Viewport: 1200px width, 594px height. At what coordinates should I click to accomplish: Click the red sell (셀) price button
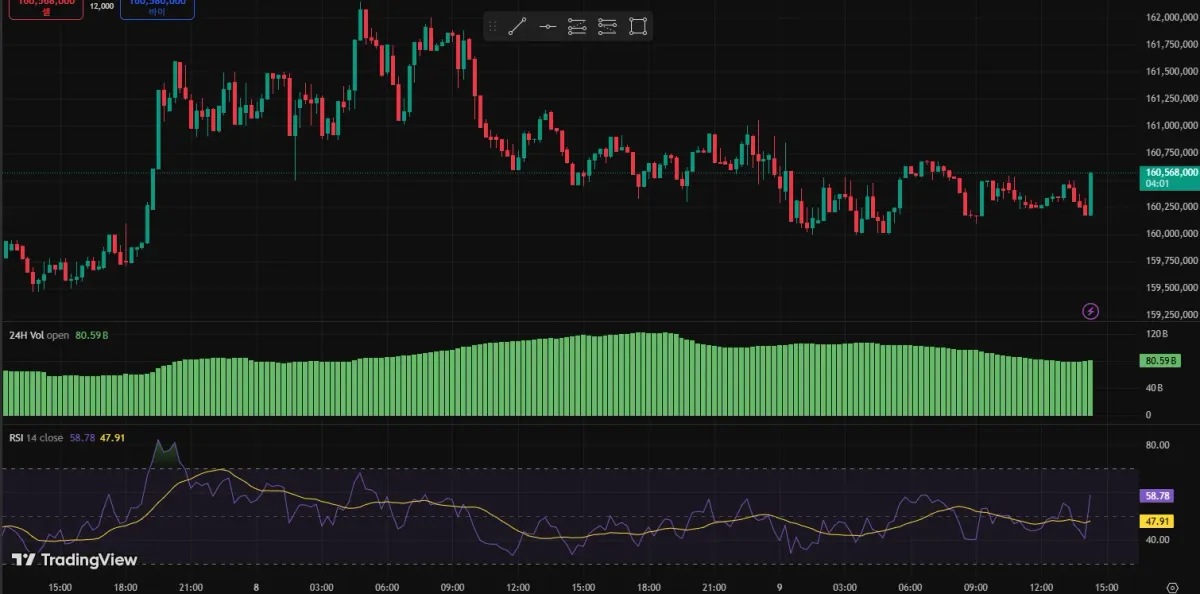(46, 8)
